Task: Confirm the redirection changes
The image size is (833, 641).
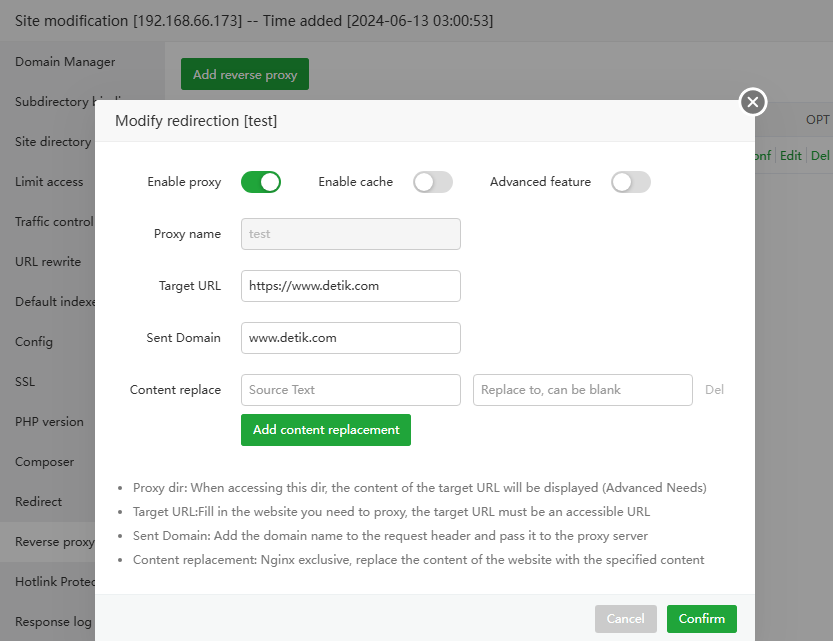Action: point(701,619)
